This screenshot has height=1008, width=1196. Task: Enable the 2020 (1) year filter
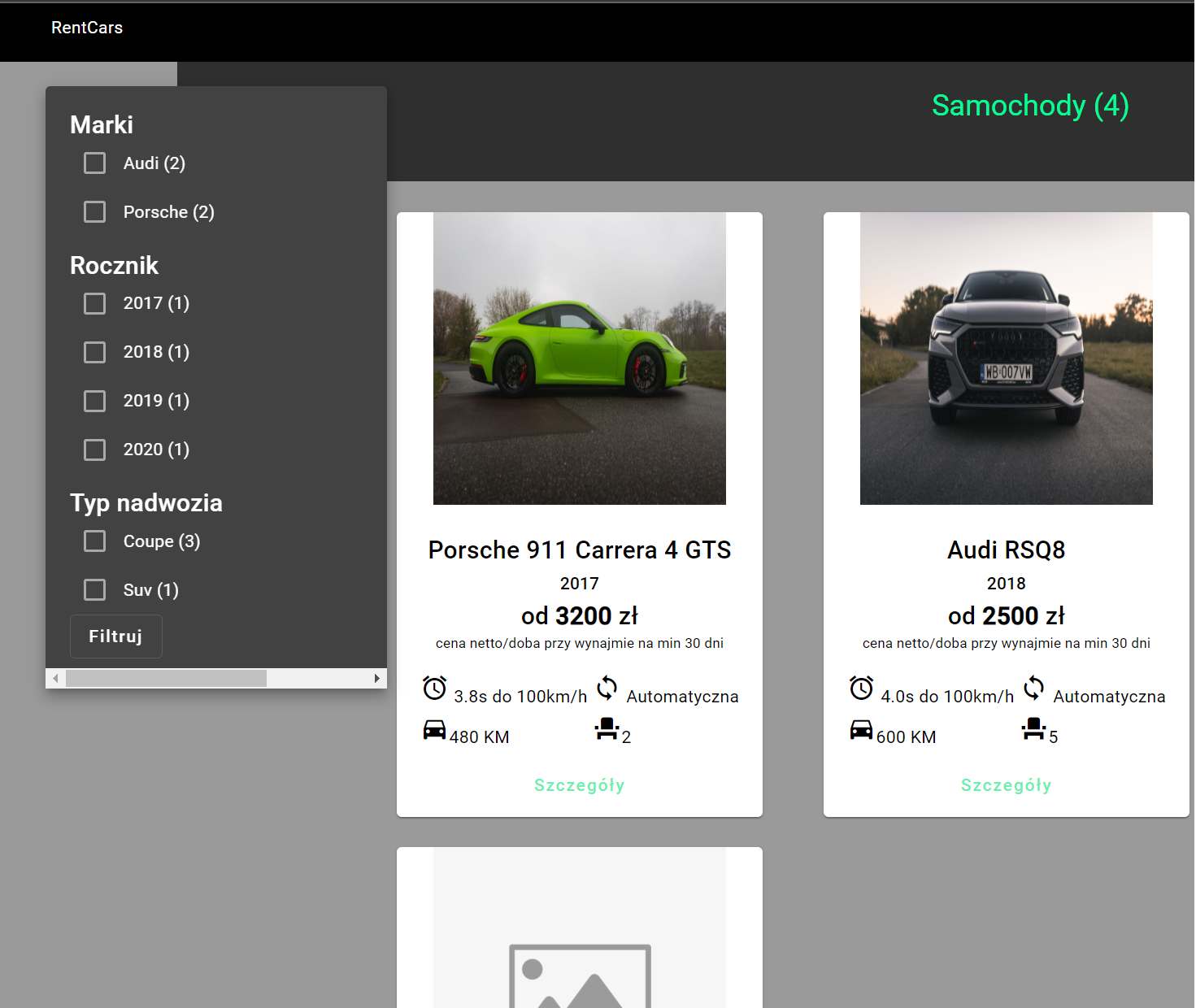pos(95,450)
